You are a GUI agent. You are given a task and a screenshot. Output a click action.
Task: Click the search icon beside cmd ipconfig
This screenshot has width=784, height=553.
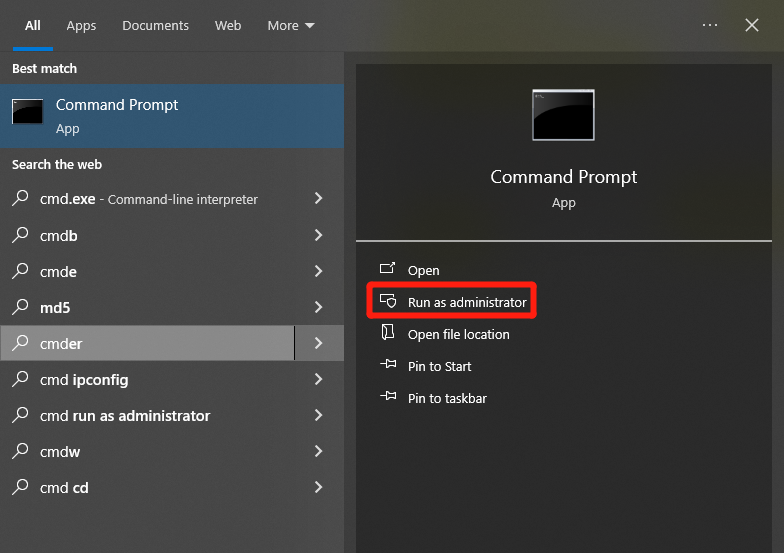coord(20,378)
